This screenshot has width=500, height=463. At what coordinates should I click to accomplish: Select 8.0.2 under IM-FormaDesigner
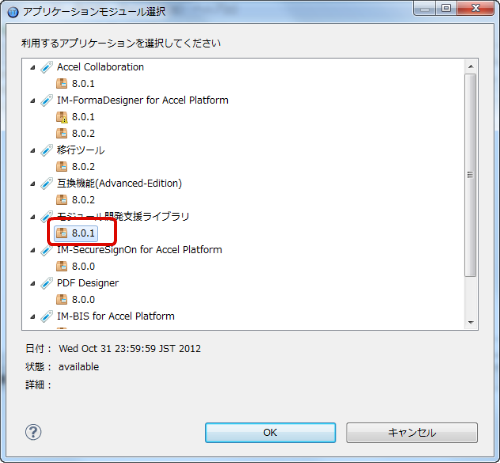(x=83, y=133)
